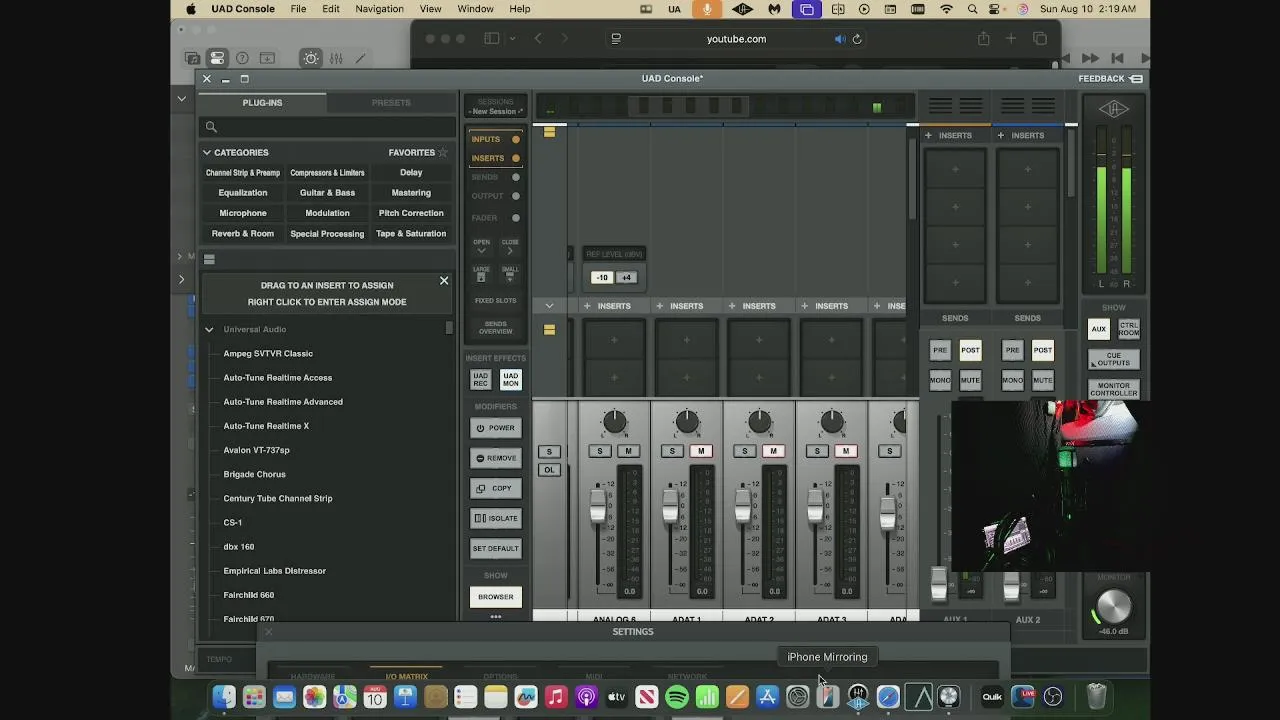Open the Sessions New Session dropdown
The width and height of the screenshot is (1280, 720).
pos(496,107)
